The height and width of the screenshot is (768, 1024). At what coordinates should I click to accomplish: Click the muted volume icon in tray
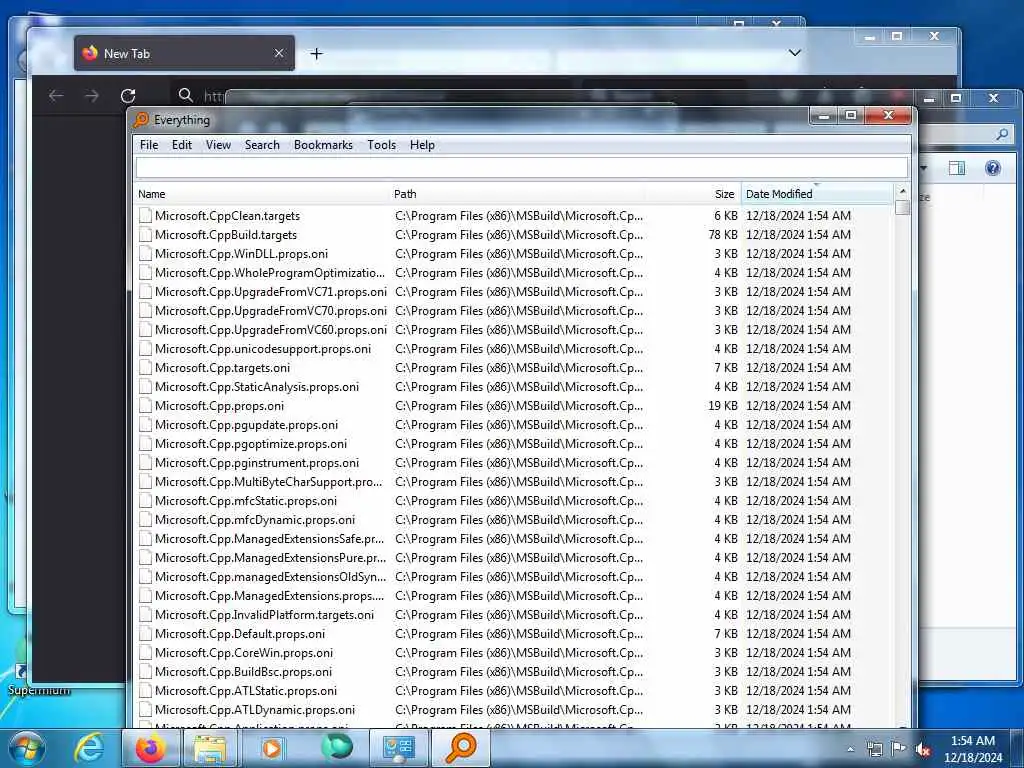[x=923, y=749]
